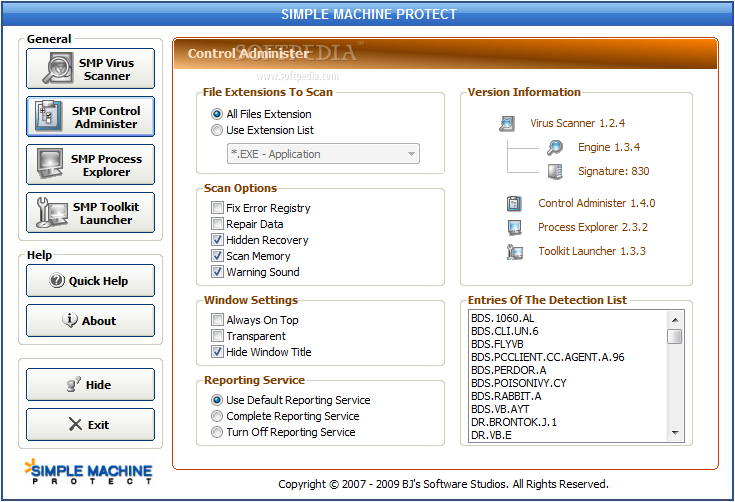Open the *.EXE - Application extension dropdown
This screenshot has height=502, width=735.
point(323,154)
